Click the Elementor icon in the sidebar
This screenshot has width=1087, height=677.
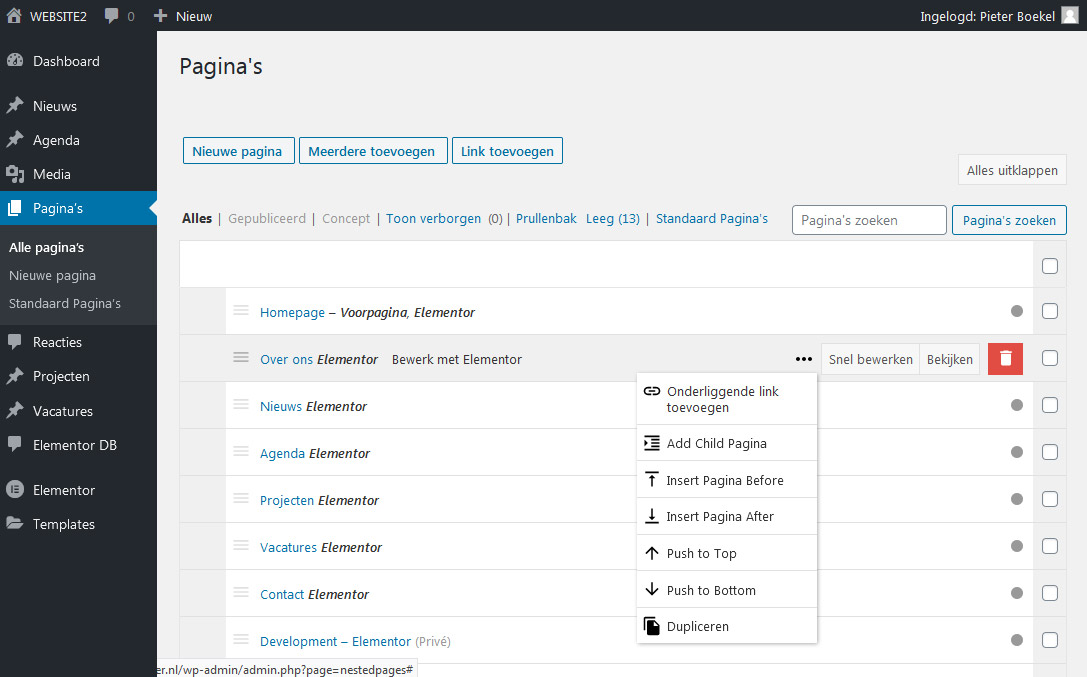click(x=15, y=490)
